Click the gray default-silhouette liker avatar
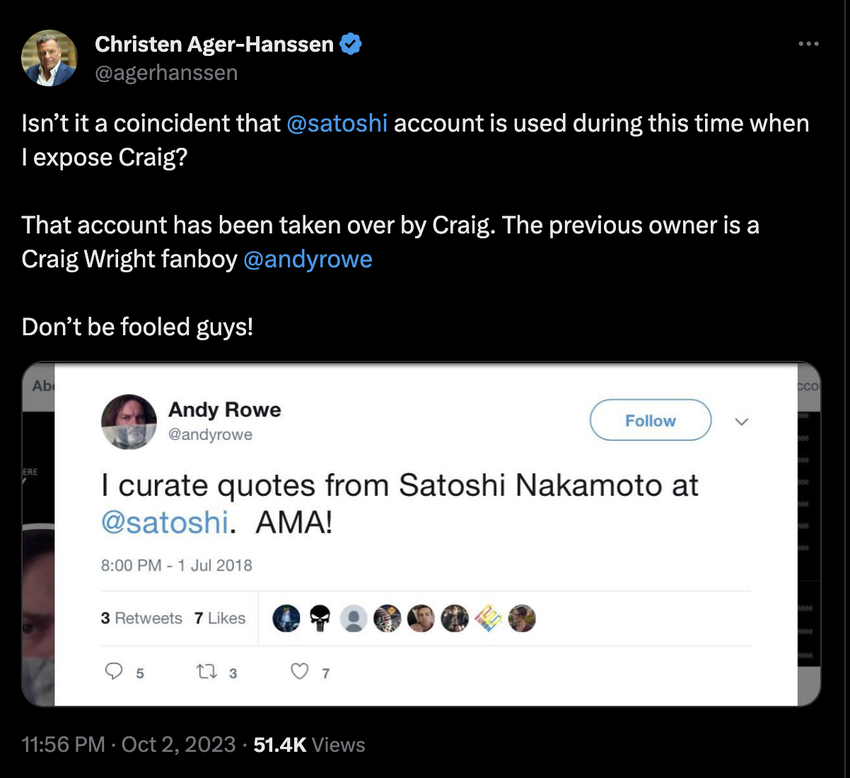Image resolution: width=850 pixels, height=778 pixels. (353, 618)
